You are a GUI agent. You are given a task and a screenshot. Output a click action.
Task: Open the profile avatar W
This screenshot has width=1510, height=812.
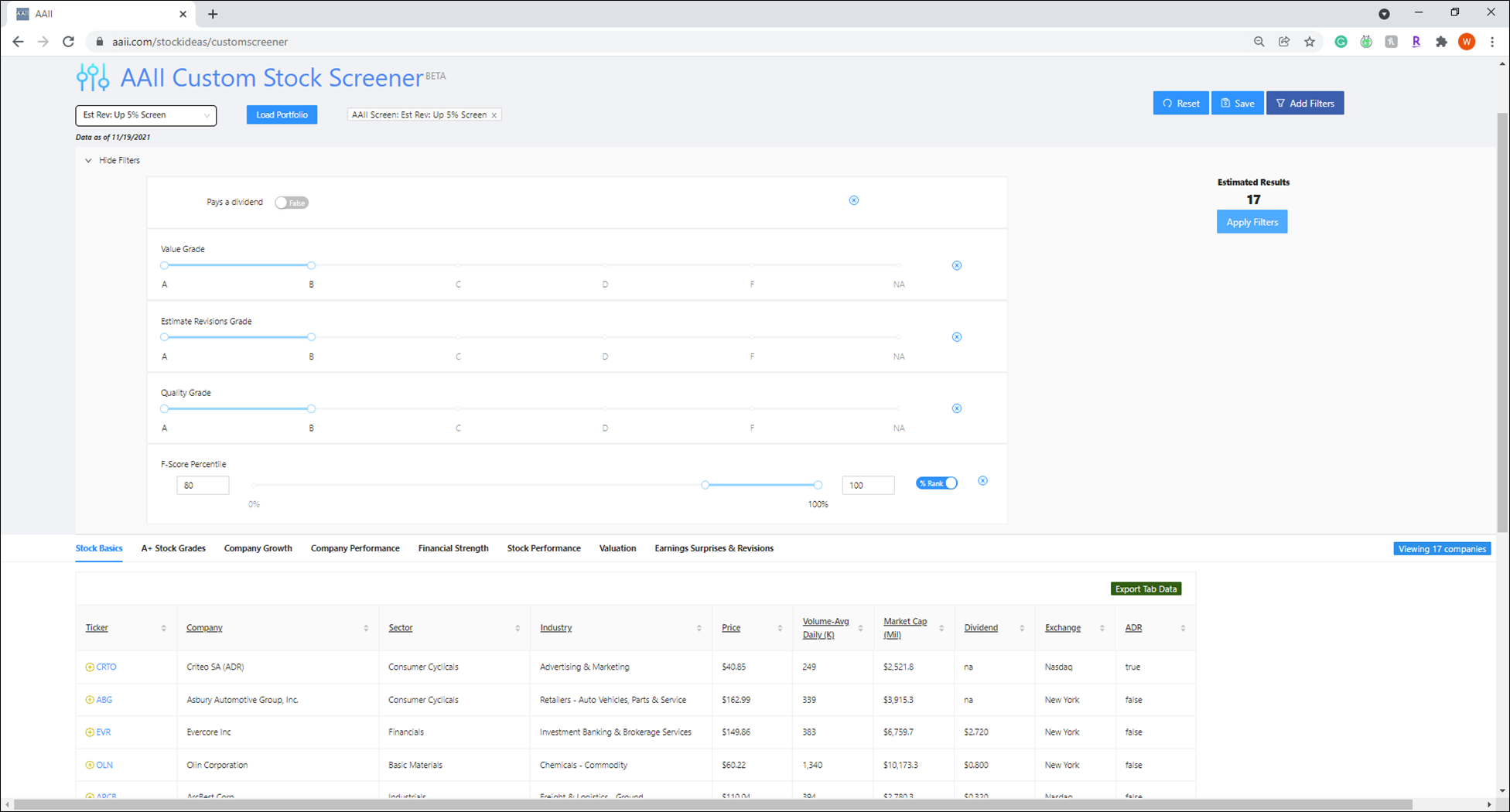[x=1467, y=42]
